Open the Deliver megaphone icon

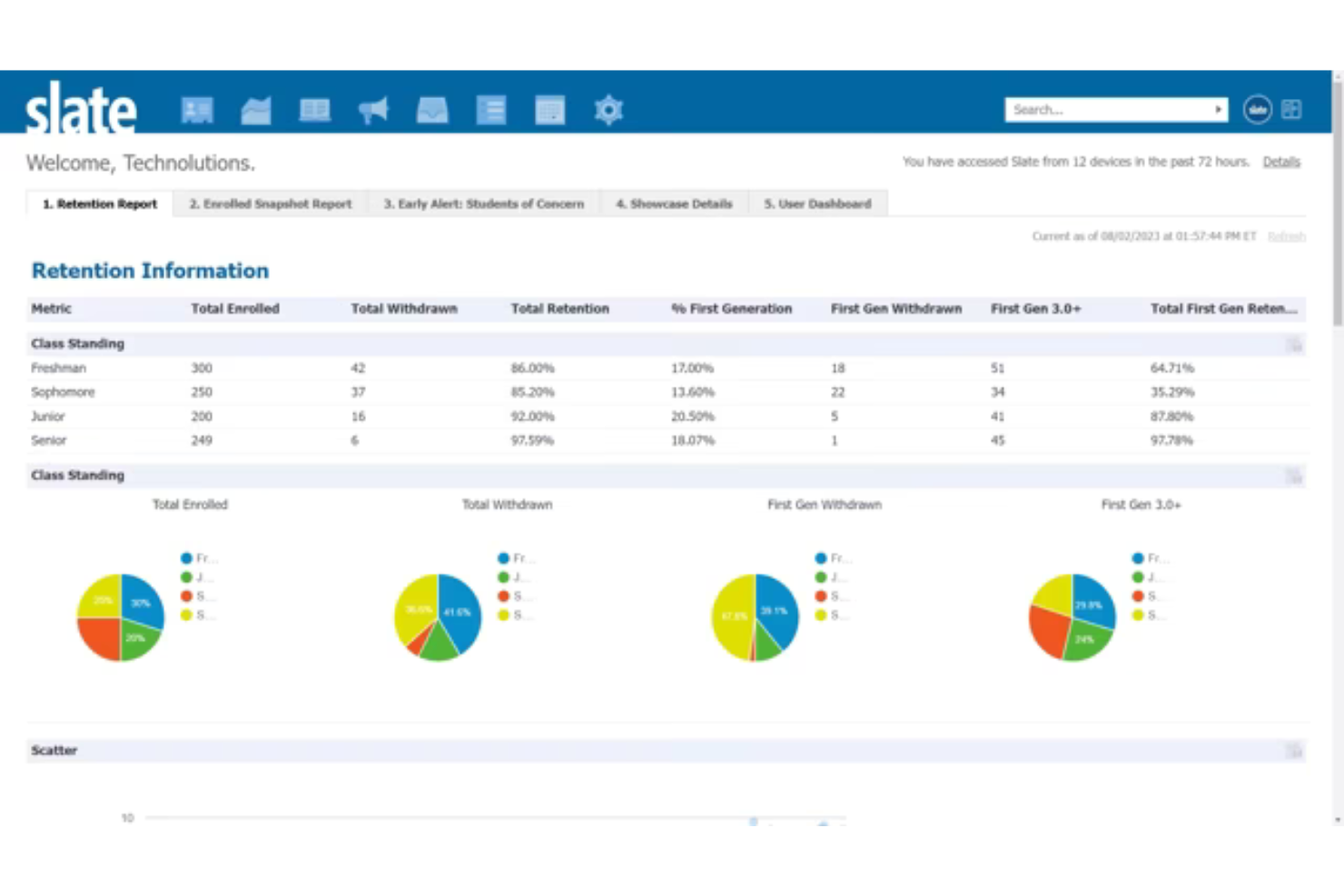[x=374, y=109]
